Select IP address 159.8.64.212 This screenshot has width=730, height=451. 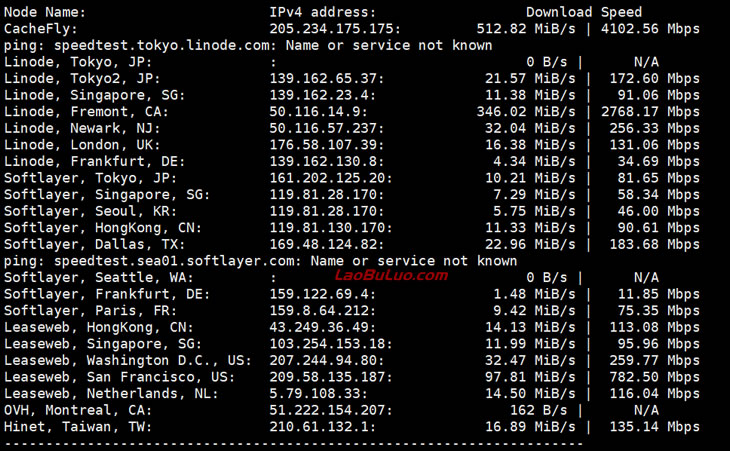tap(323, 311)
